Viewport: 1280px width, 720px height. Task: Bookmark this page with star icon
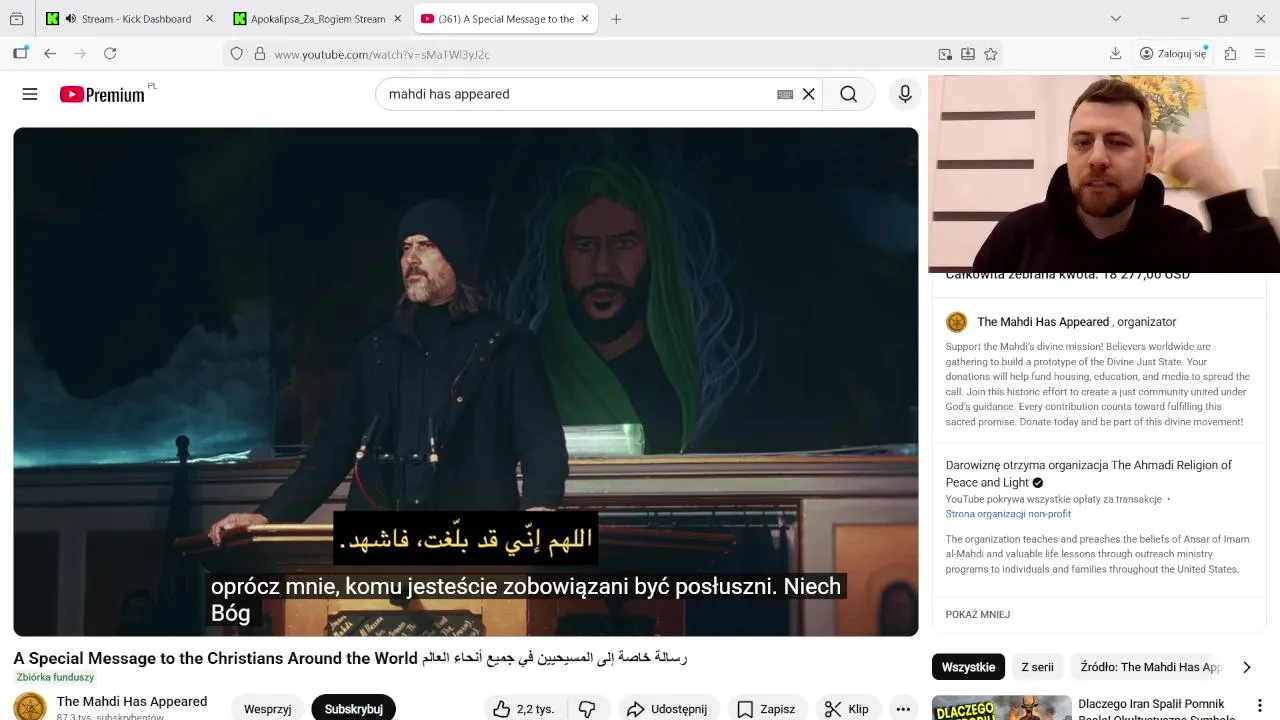pos(991,54)
